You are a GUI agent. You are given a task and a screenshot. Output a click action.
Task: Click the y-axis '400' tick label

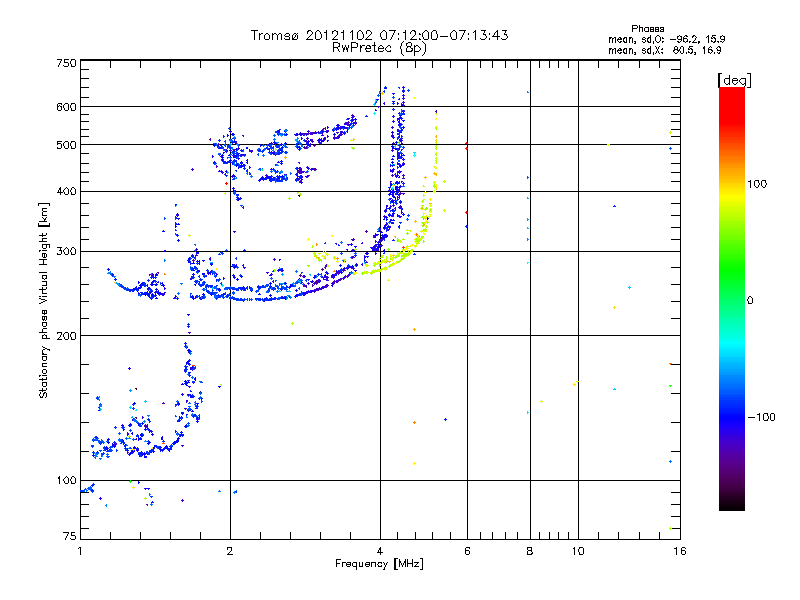(66, 191)
